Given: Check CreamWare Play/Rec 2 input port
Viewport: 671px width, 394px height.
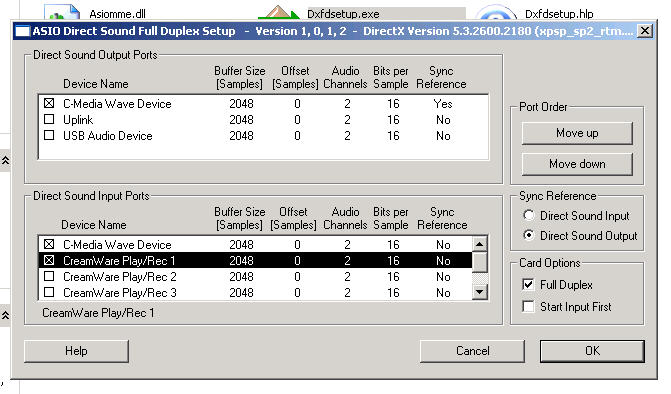Looking at the screenshot, I should (49, 276).
